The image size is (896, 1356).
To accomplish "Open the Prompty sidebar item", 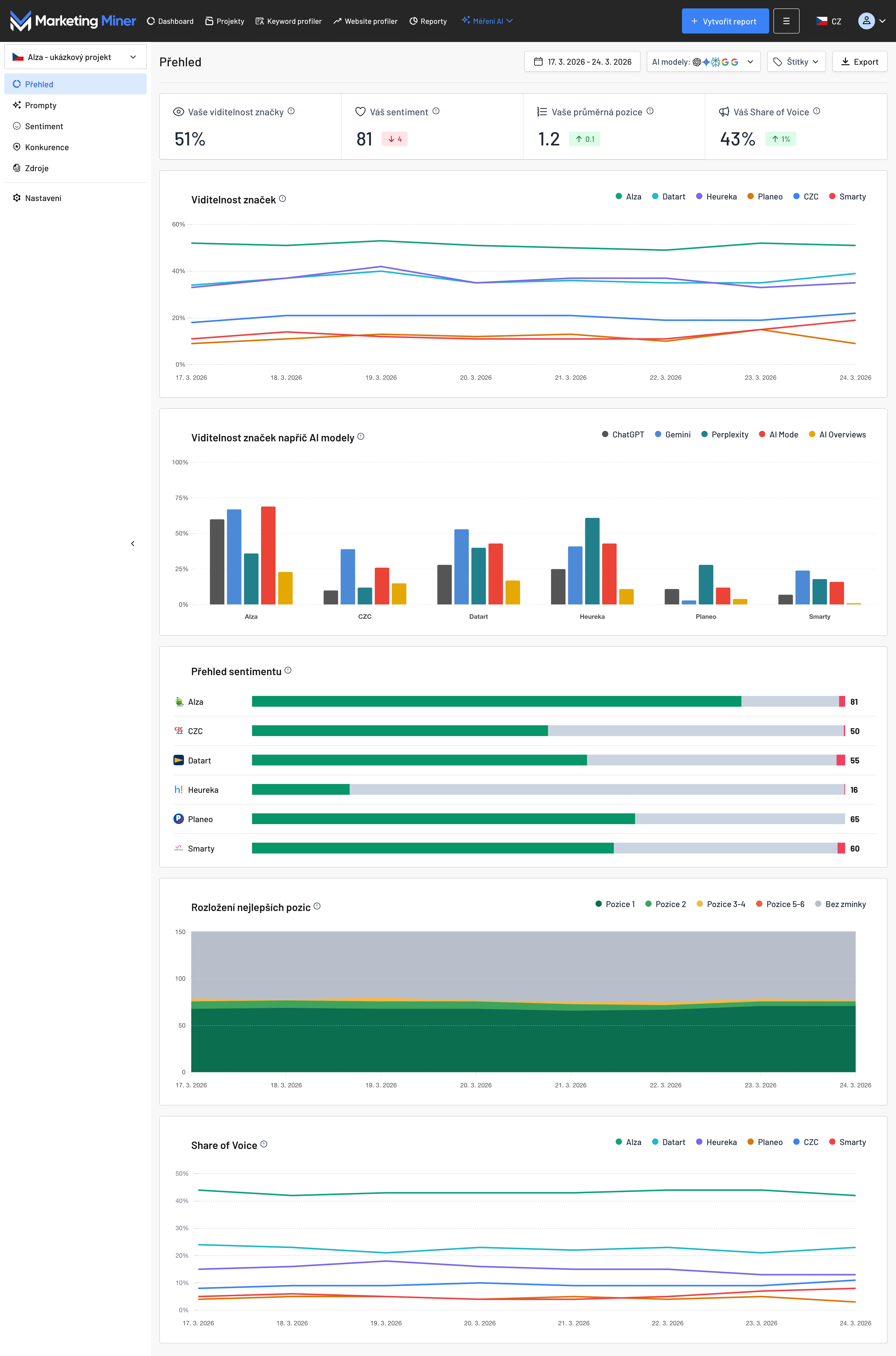I will 41,105.
